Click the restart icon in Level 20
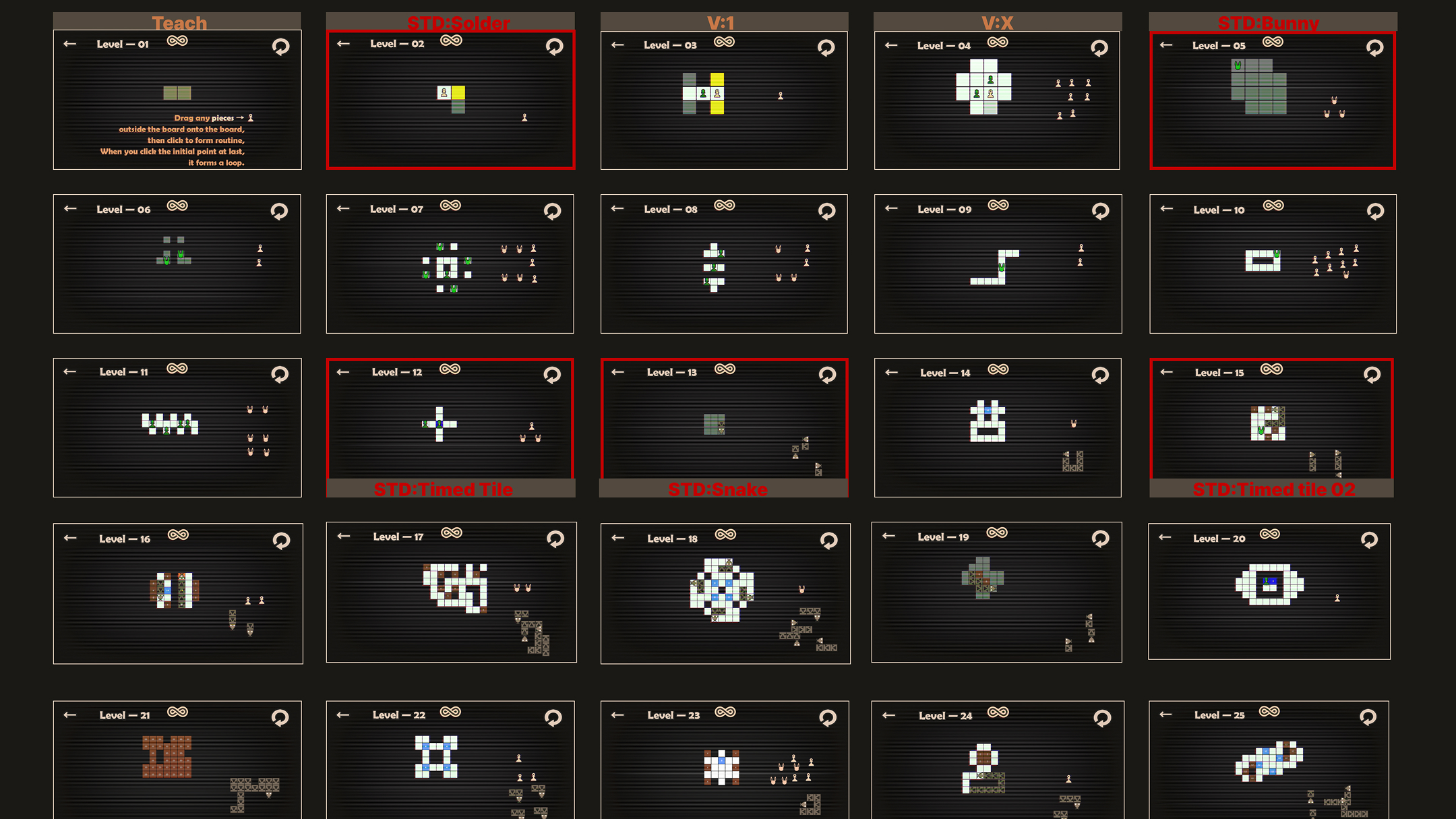Screen dimensions: 1456x819 click(1369, 540)
